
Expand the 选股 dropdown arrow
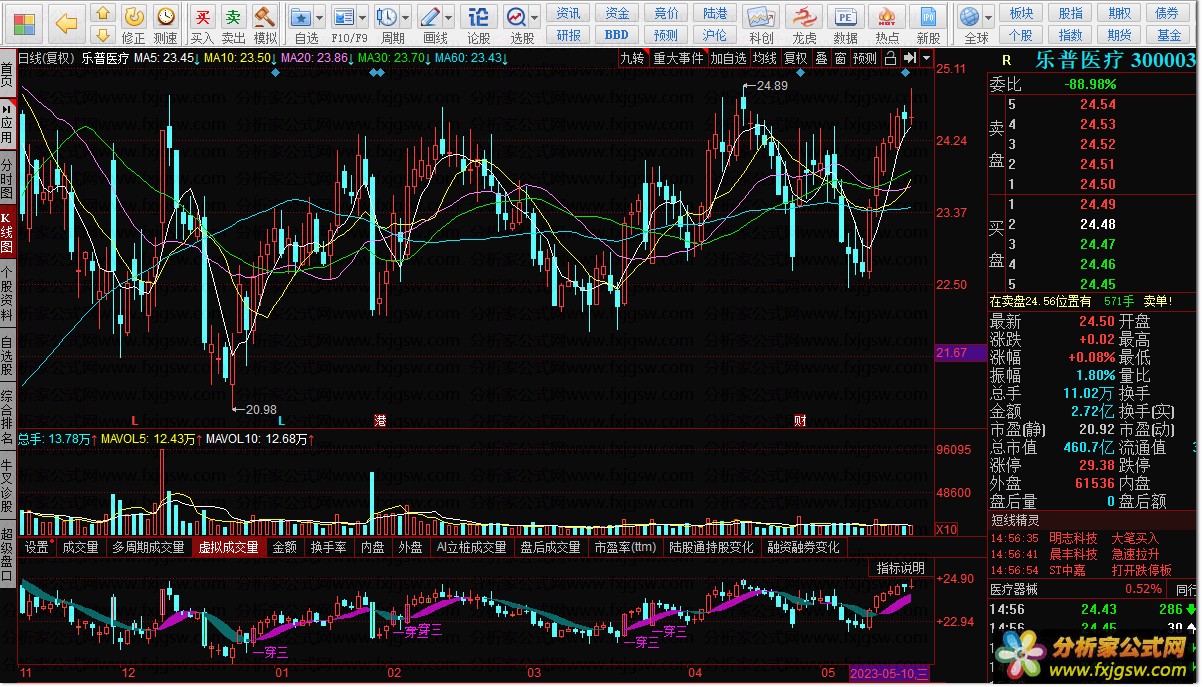(535, 17)
